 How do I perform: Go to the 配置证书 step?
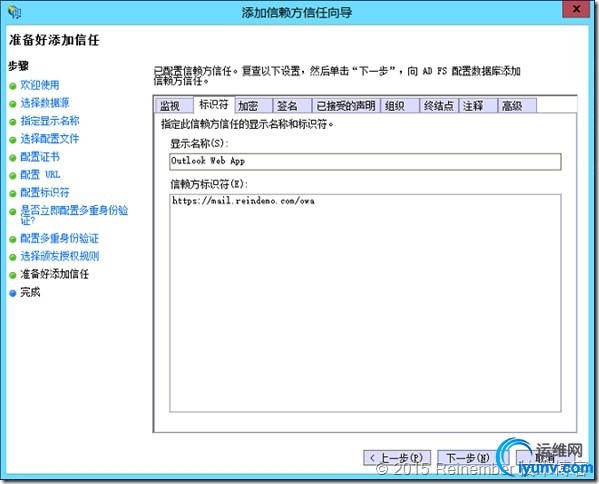(40, 157)
